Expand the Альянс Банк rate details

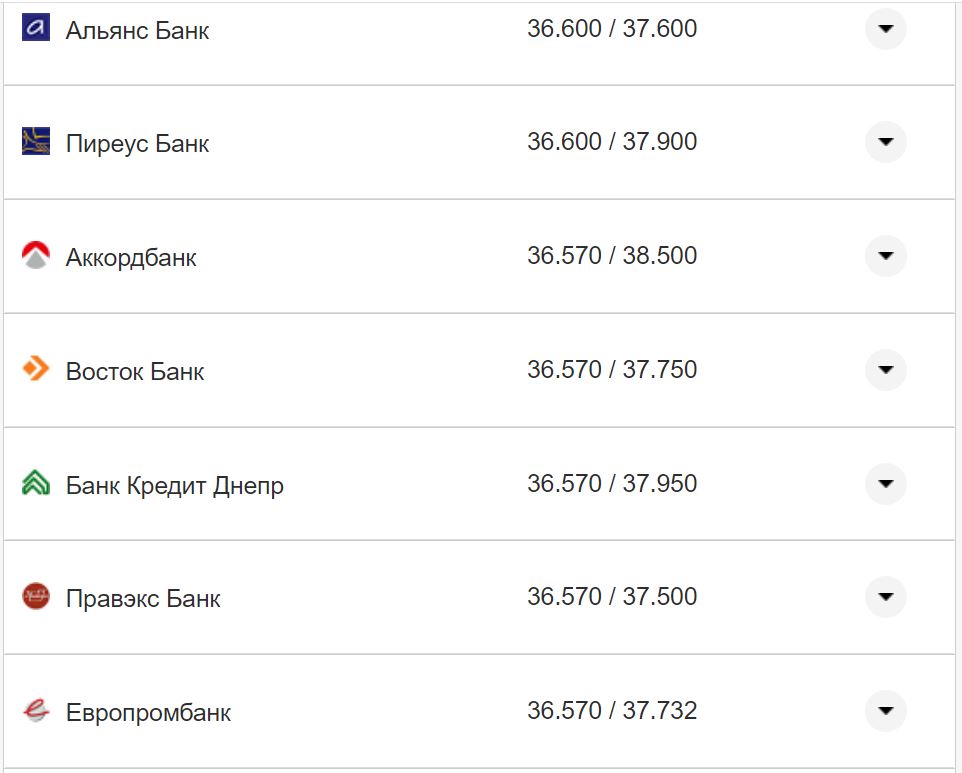click(885, 29)
